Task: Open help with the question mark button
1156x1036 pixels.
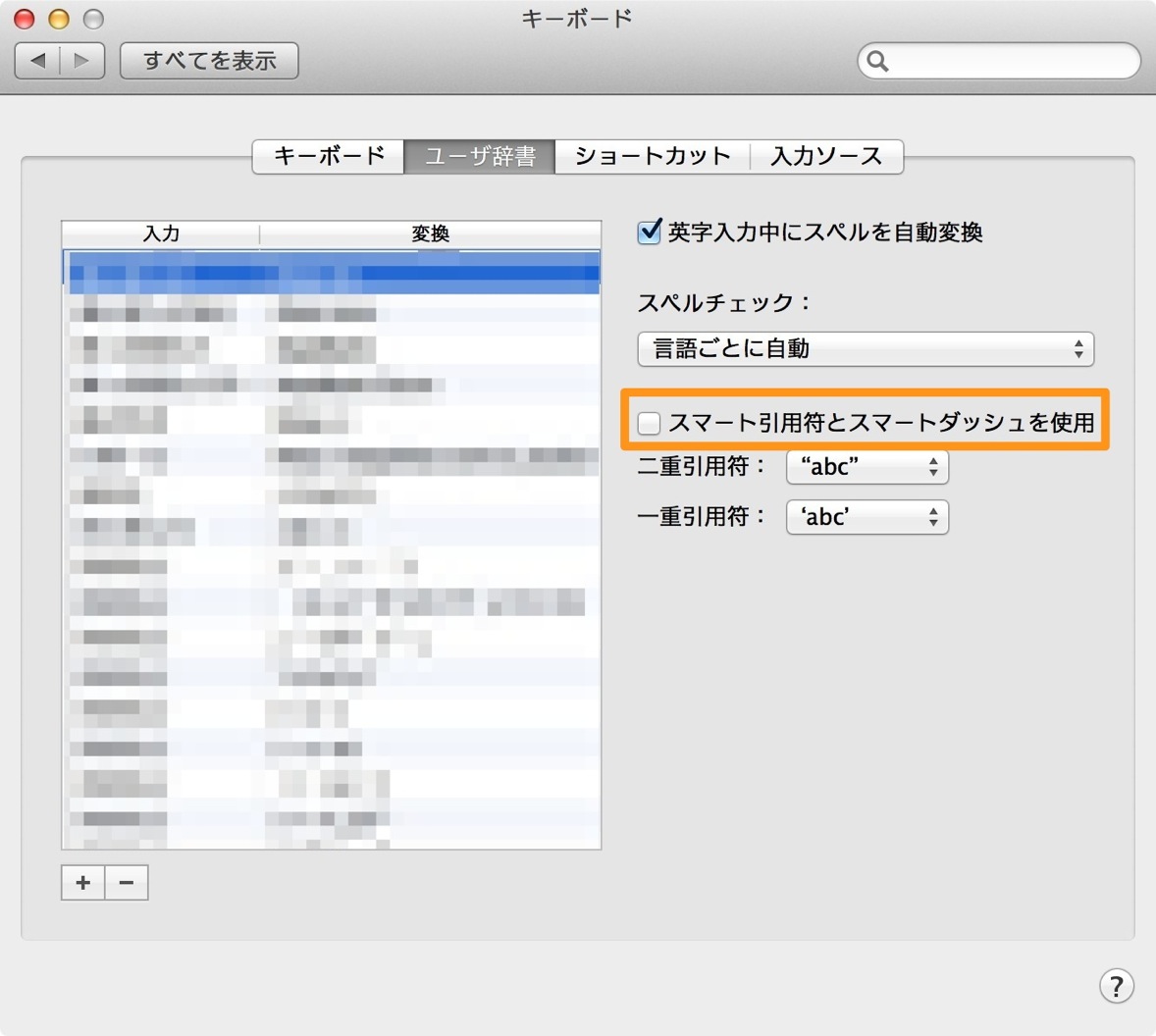Action: [x=1116, y=985]
